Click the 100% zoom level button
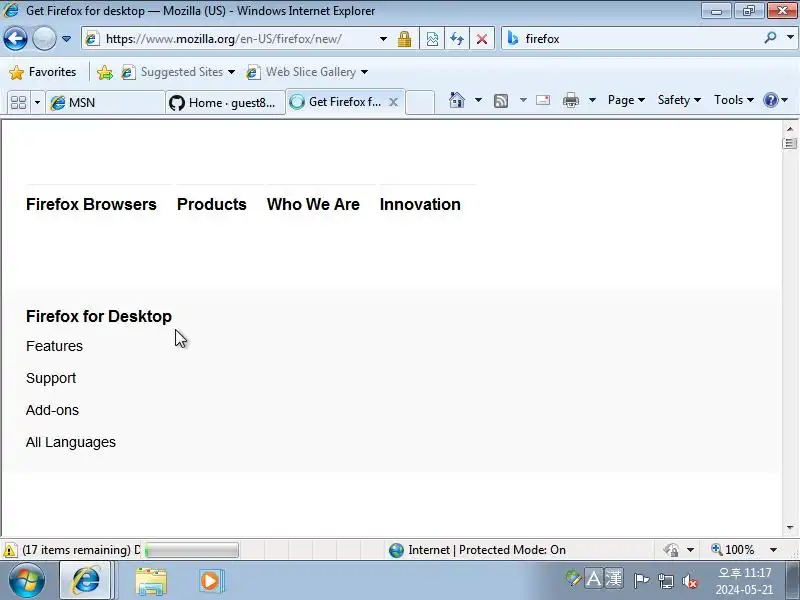 pos(733,549)
